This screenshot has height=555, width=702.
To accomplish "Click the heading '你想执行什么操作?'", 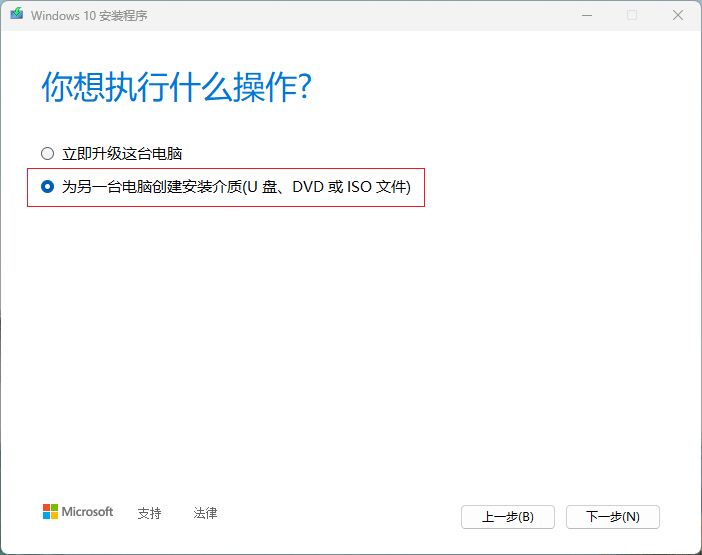I will [x=176, y=87].
